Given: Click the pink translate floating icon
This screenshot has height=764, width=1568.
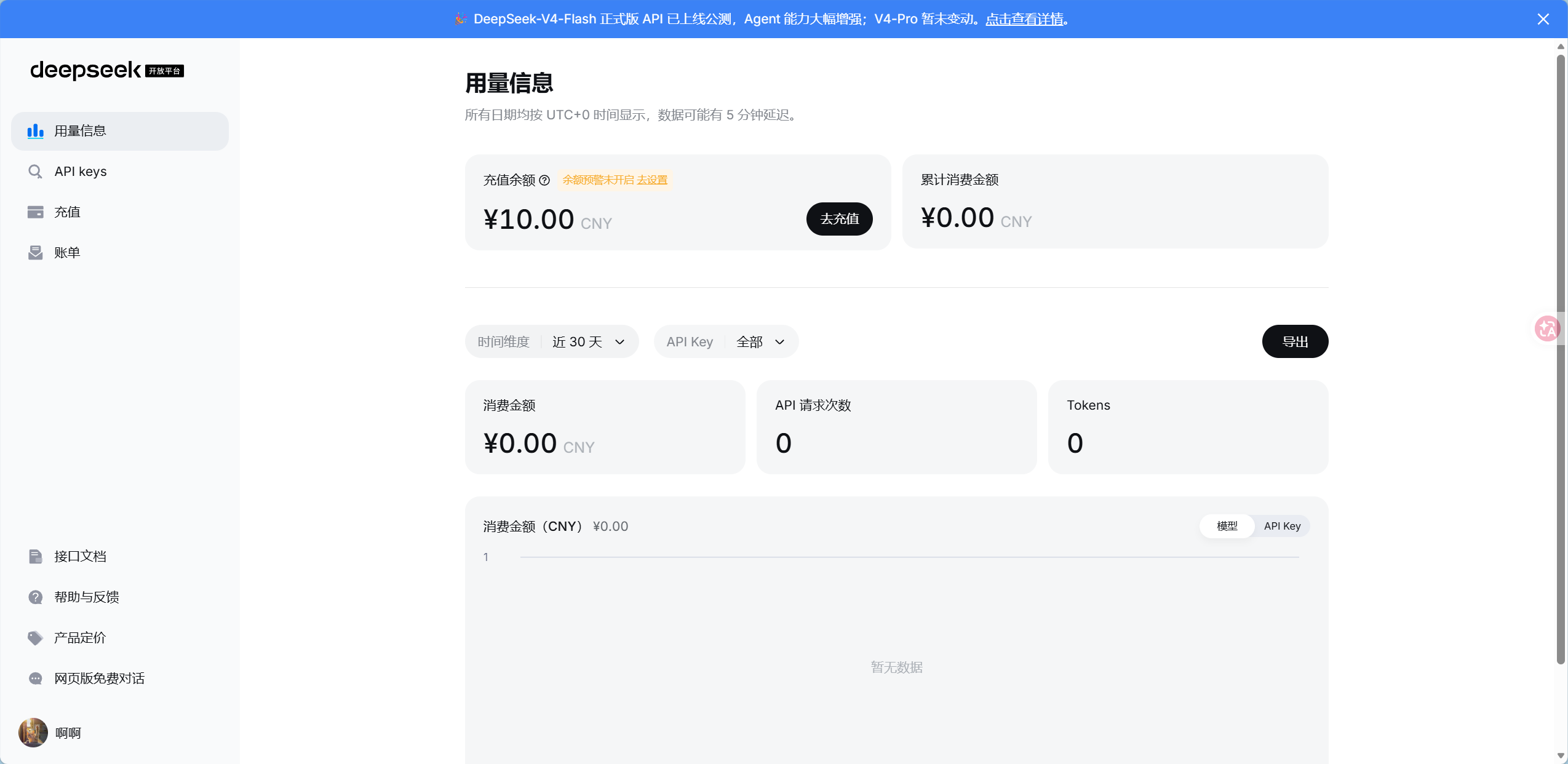Looking at the screenshot, I should (x=1547, y=328).
